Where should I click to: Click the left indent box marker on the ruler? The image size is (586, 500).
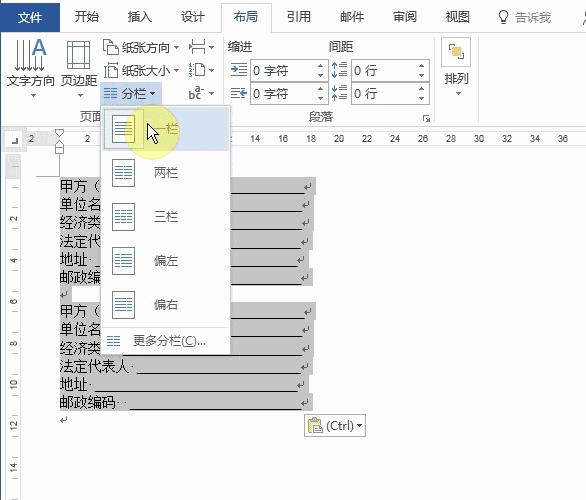59,149
